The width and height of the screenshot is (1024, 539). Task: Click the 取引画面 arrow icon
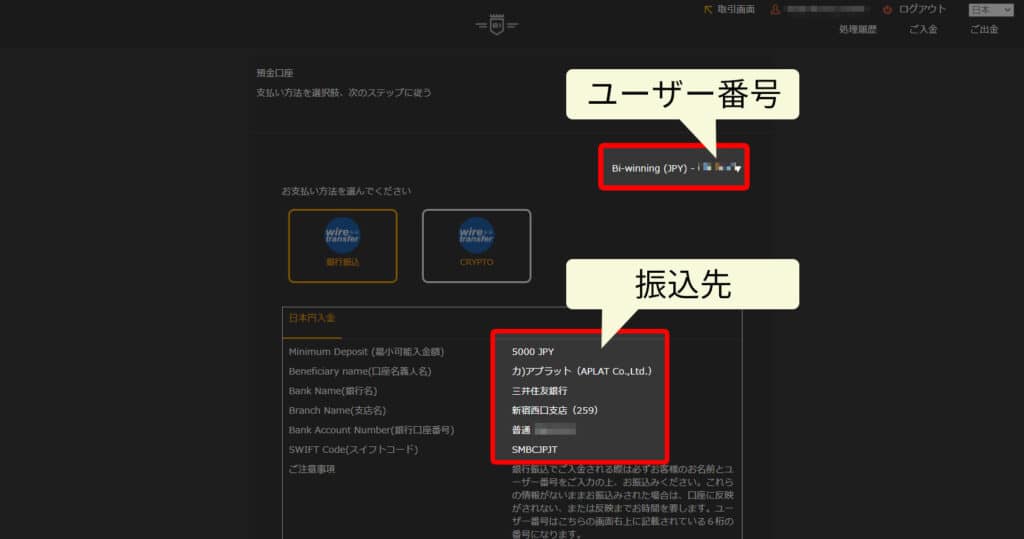coord(708,9)
